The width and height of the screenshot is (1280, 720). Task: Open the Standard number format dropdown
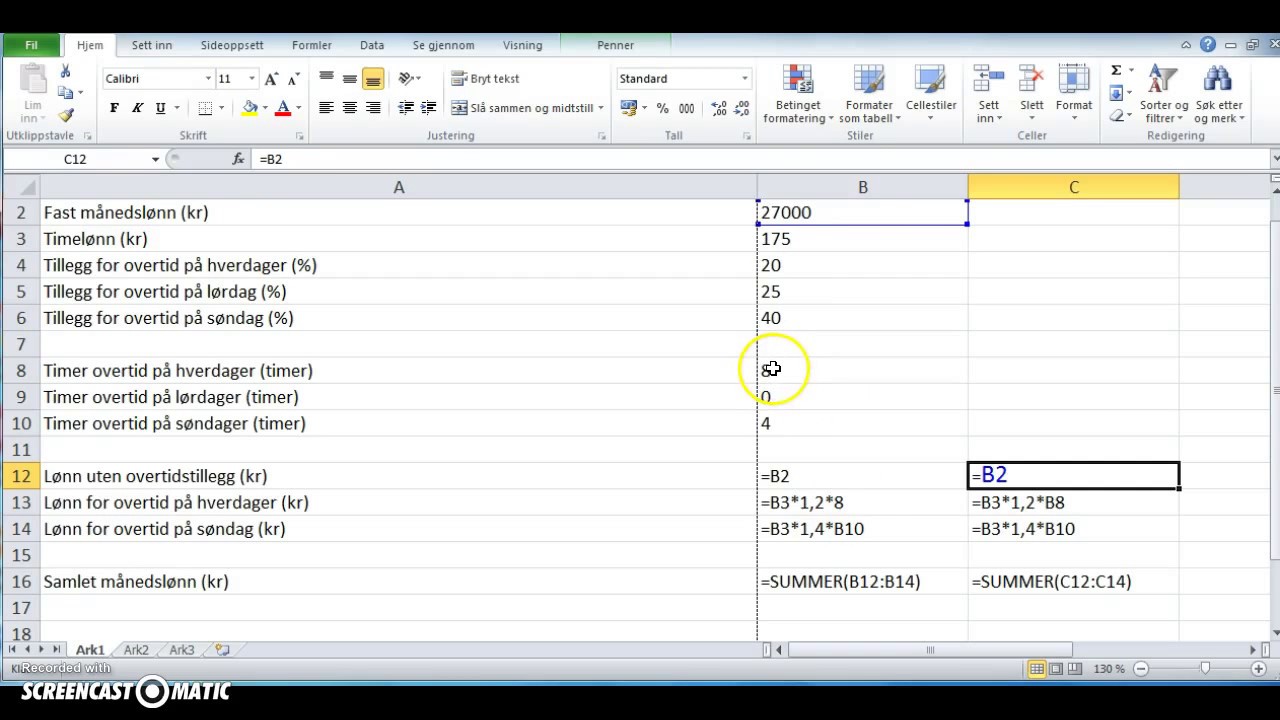point(745,79)
